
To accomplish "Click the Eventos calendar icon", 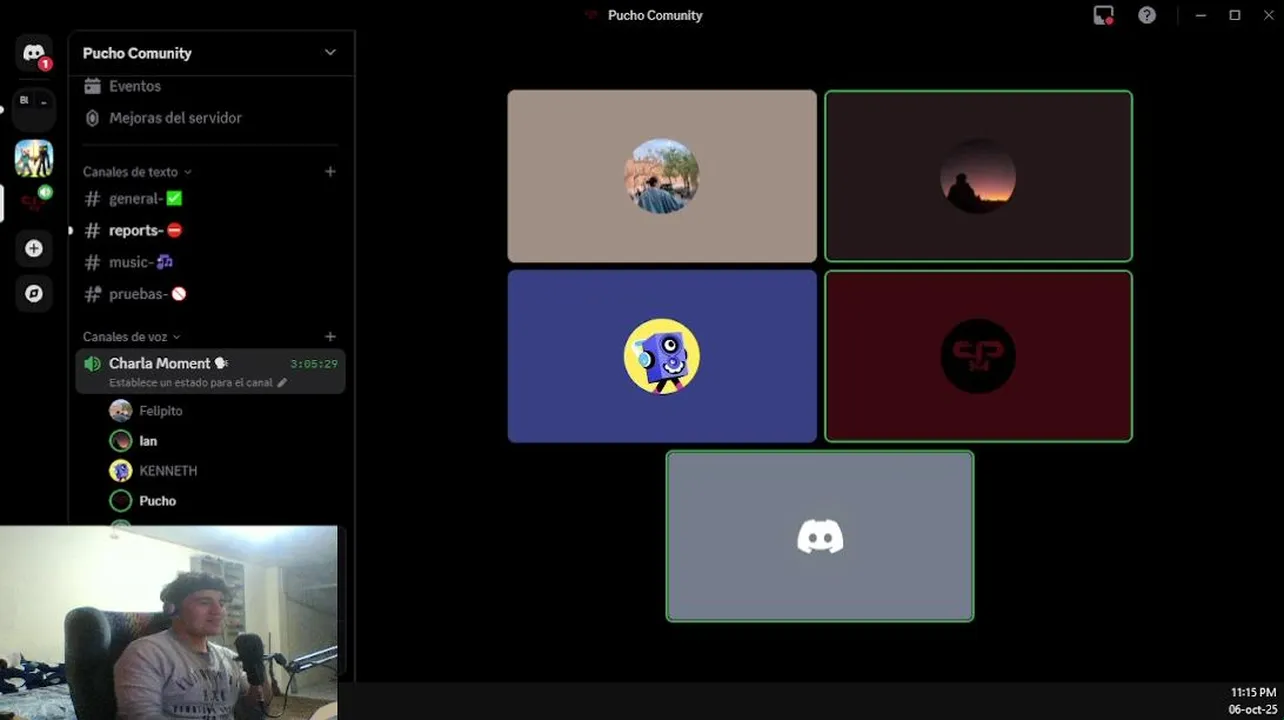I will coord(92,86).
